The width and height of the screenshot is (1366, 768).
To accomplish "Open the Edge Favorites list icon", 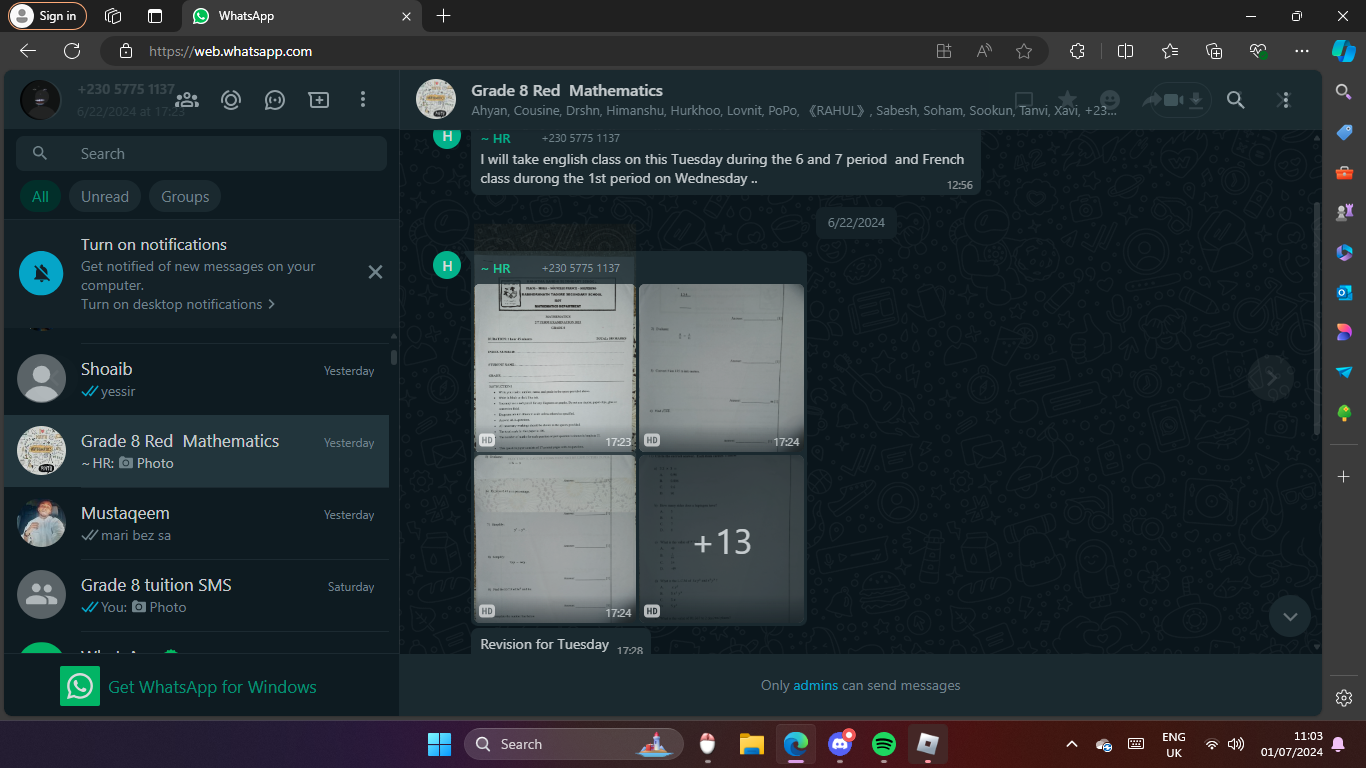I will coord(1170,51).
